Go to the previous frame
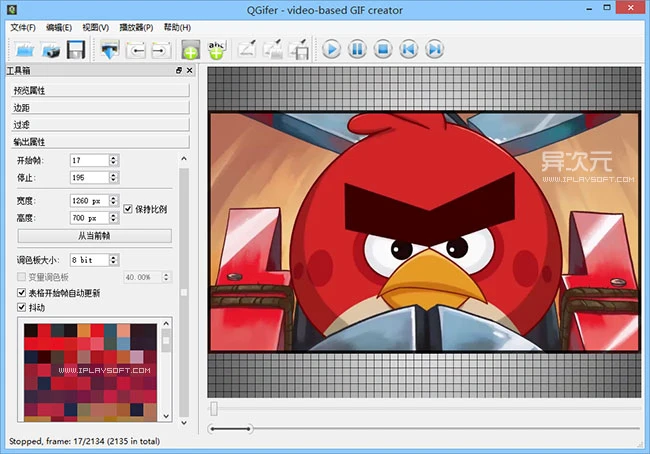This screenshot has width=650, height=454. [x=409, y=49]
